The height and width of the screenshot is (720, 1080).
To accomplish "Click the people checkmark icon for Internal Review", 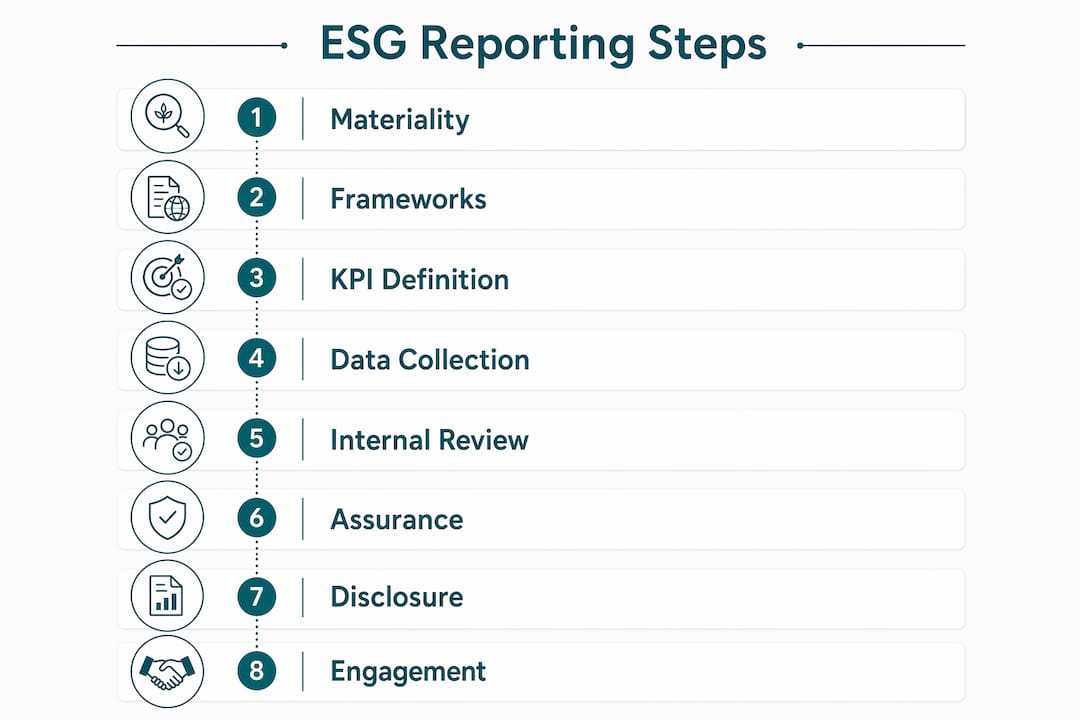I will [x=167, y=438].
